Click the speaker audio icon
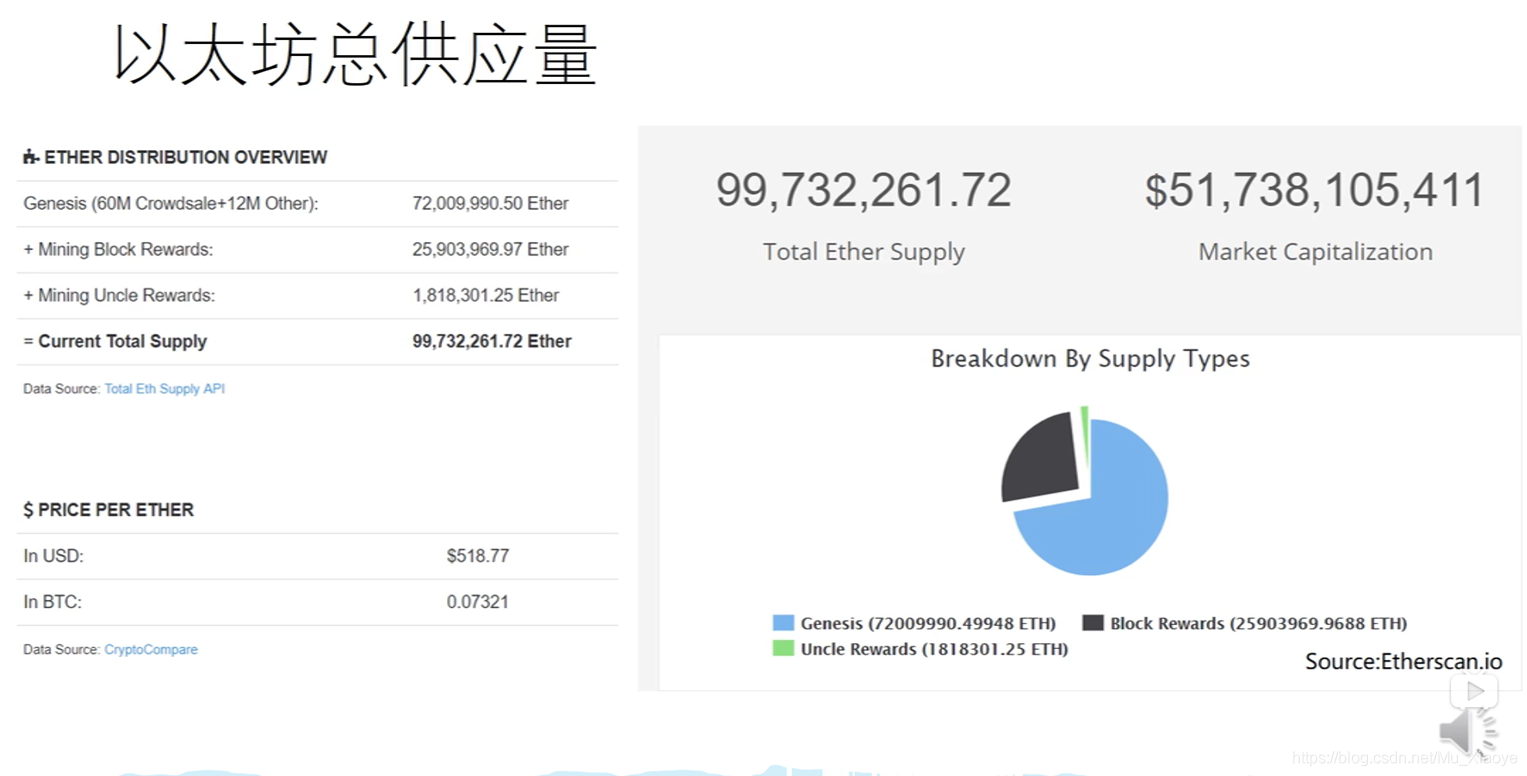 tap(1468, 733)
